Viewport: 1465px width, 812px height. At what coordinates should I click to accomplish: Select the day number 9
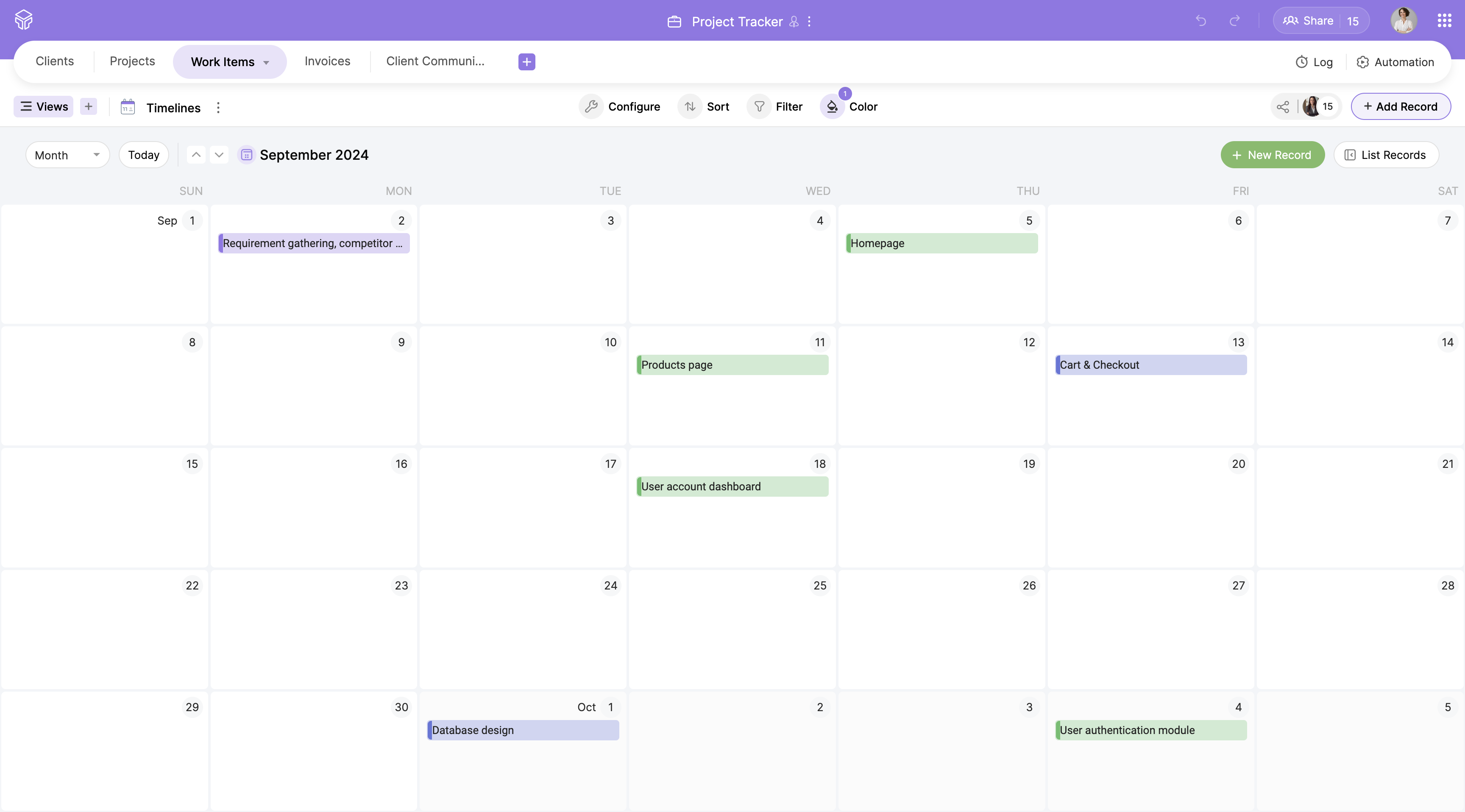coord(401,342)
